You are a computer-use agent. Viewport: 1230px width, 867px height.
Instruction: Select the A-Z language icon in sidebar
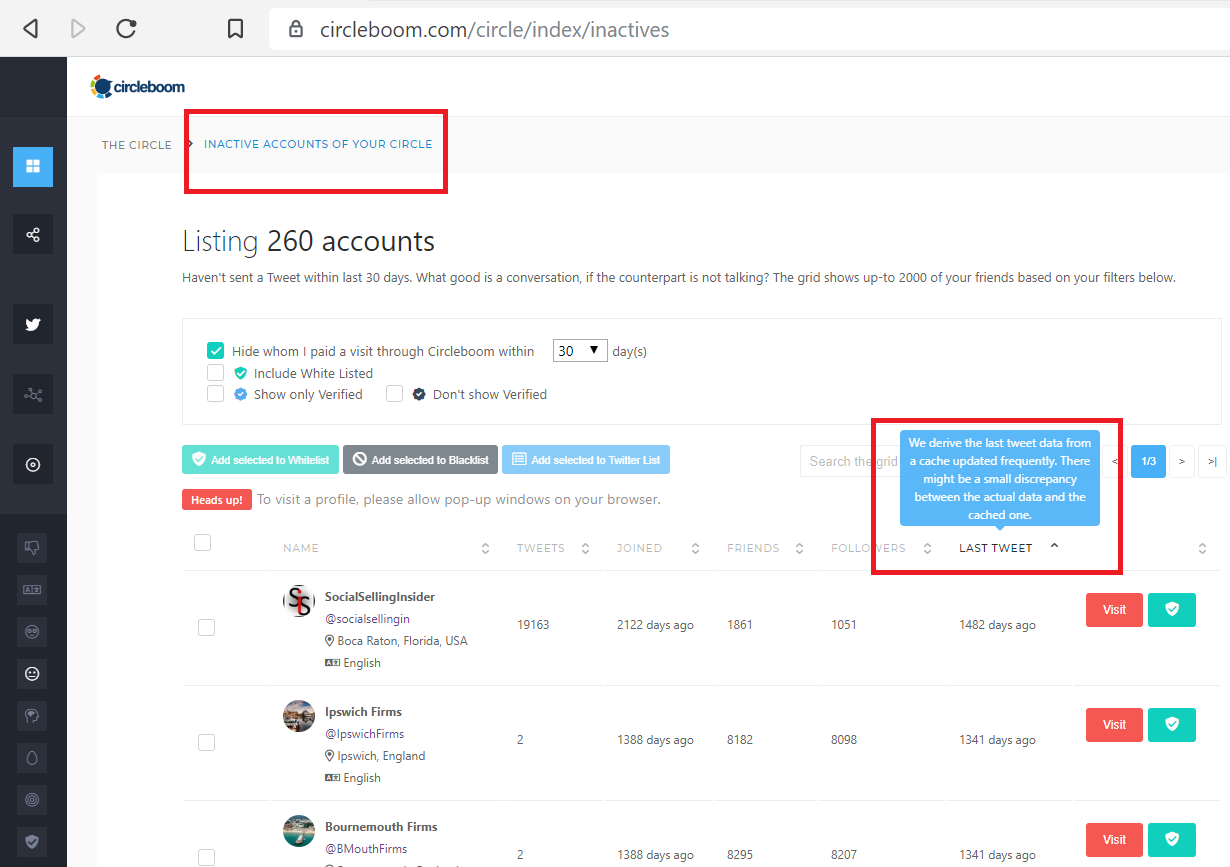pos(33,589)
